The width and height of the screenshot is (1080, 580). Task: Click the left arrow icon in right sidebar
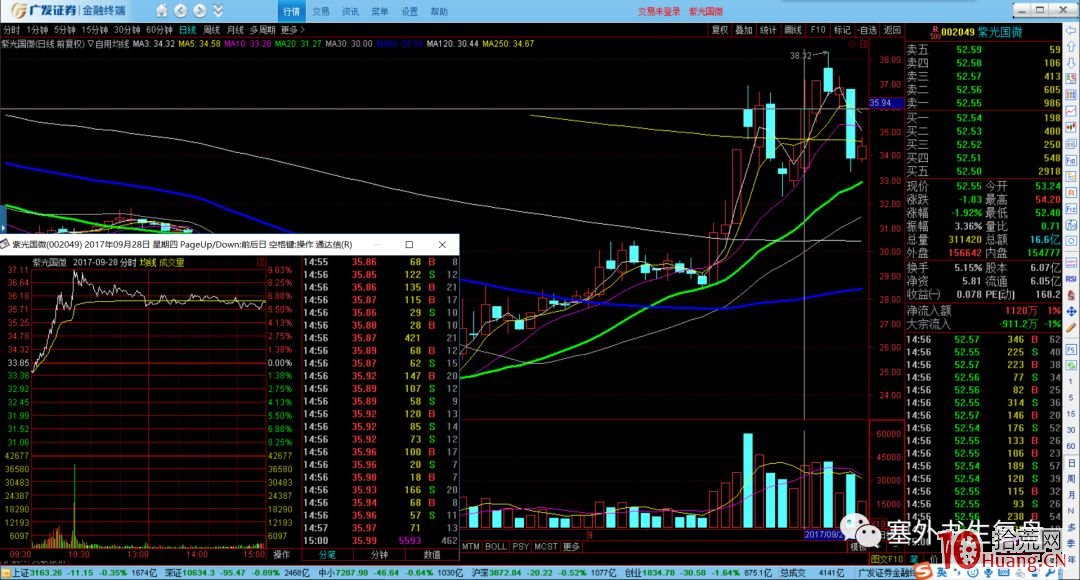1071,30
